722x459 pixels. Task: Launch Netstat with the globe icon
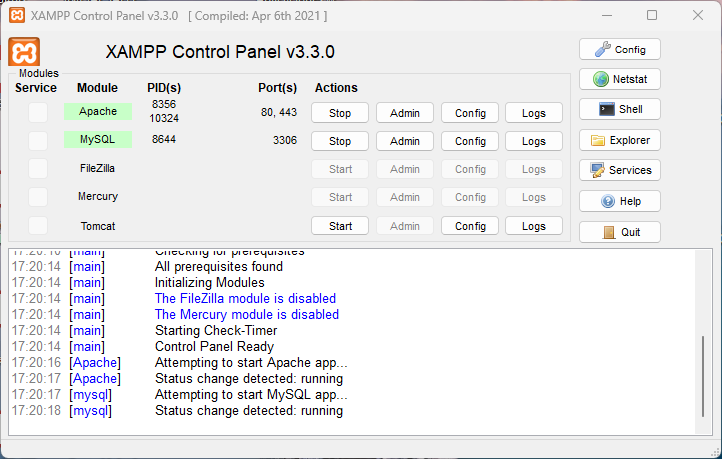coord(619,79)
